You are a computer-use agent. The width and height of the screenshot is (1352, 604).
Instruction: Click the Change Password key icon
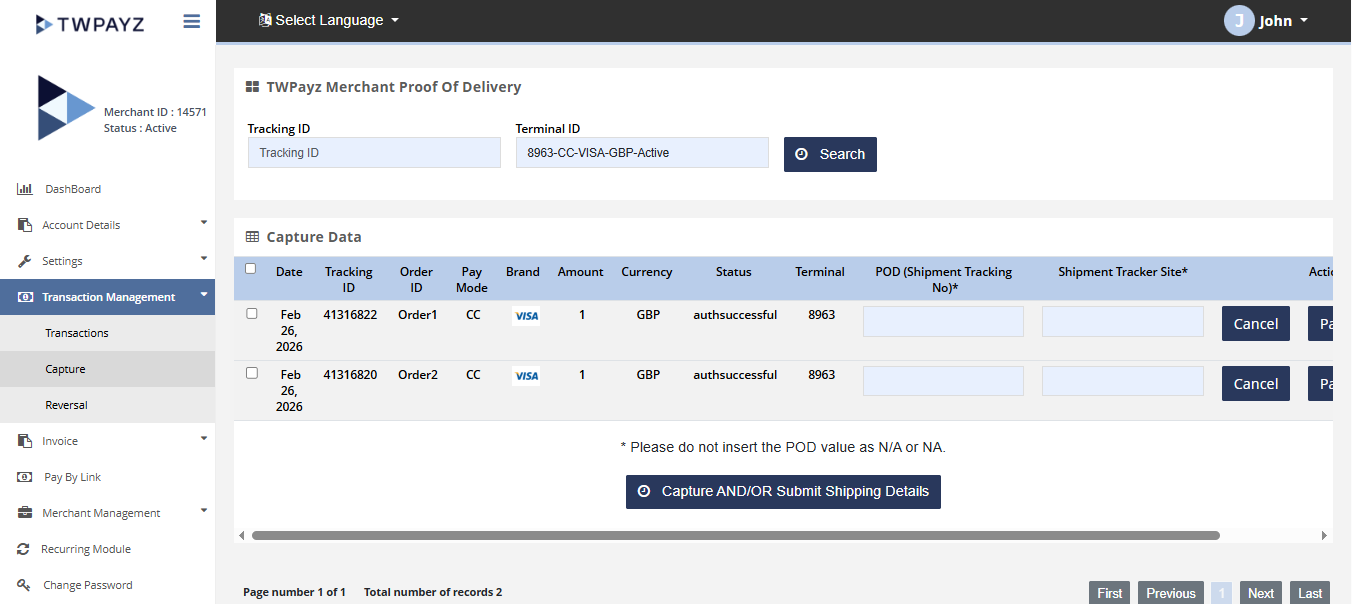point(25,585)
